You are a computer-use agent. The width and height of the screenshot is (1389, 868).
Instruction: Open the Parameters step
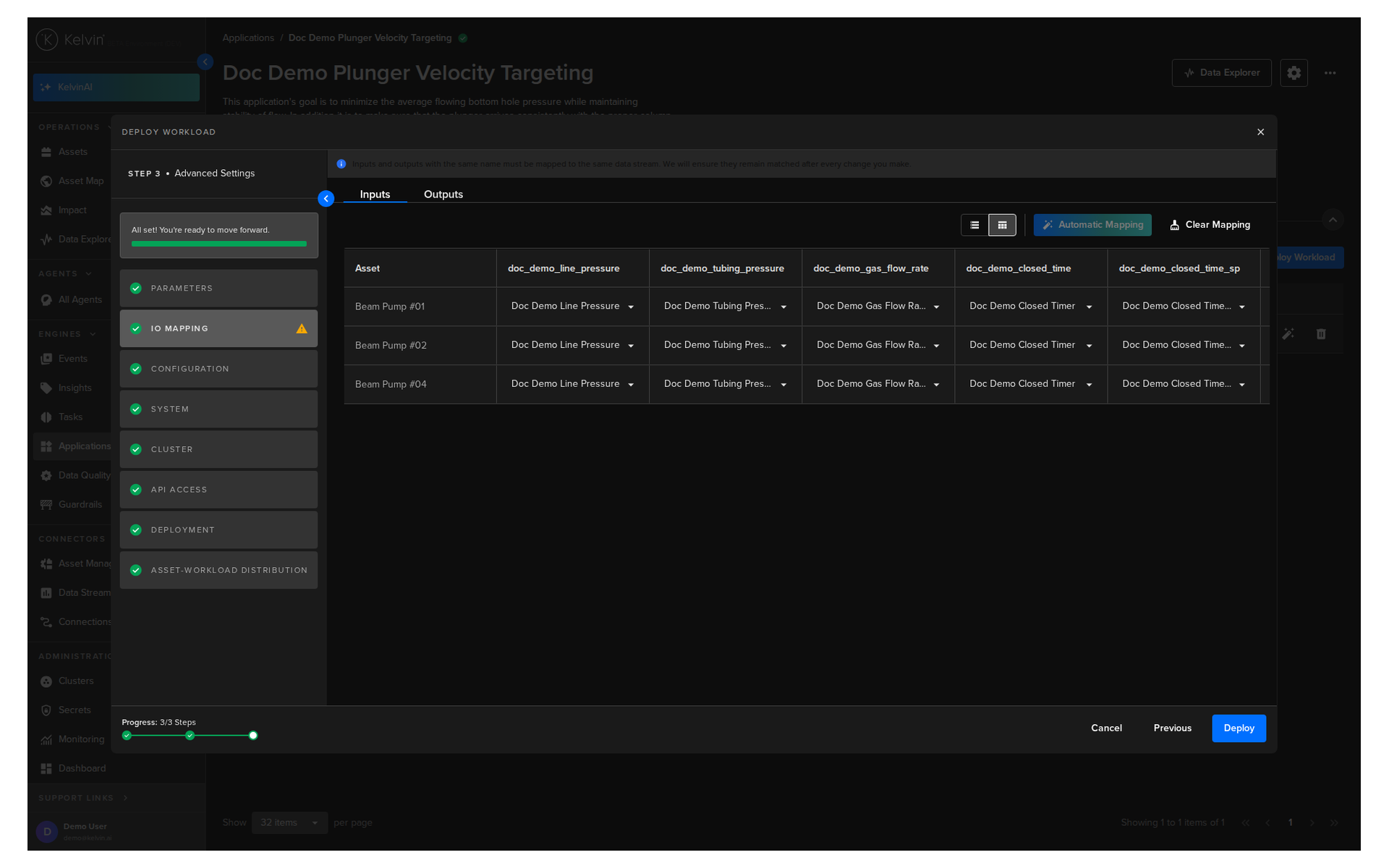coord(218,288)
